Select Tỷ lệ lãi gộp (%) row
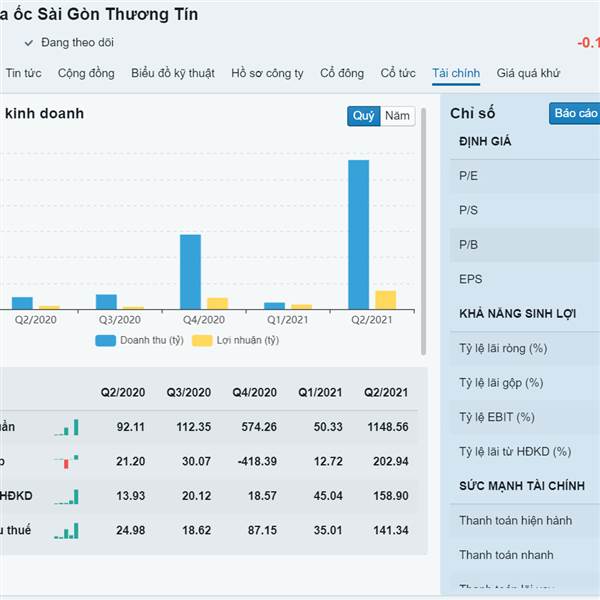600x600 pixels. click(525, 383)
